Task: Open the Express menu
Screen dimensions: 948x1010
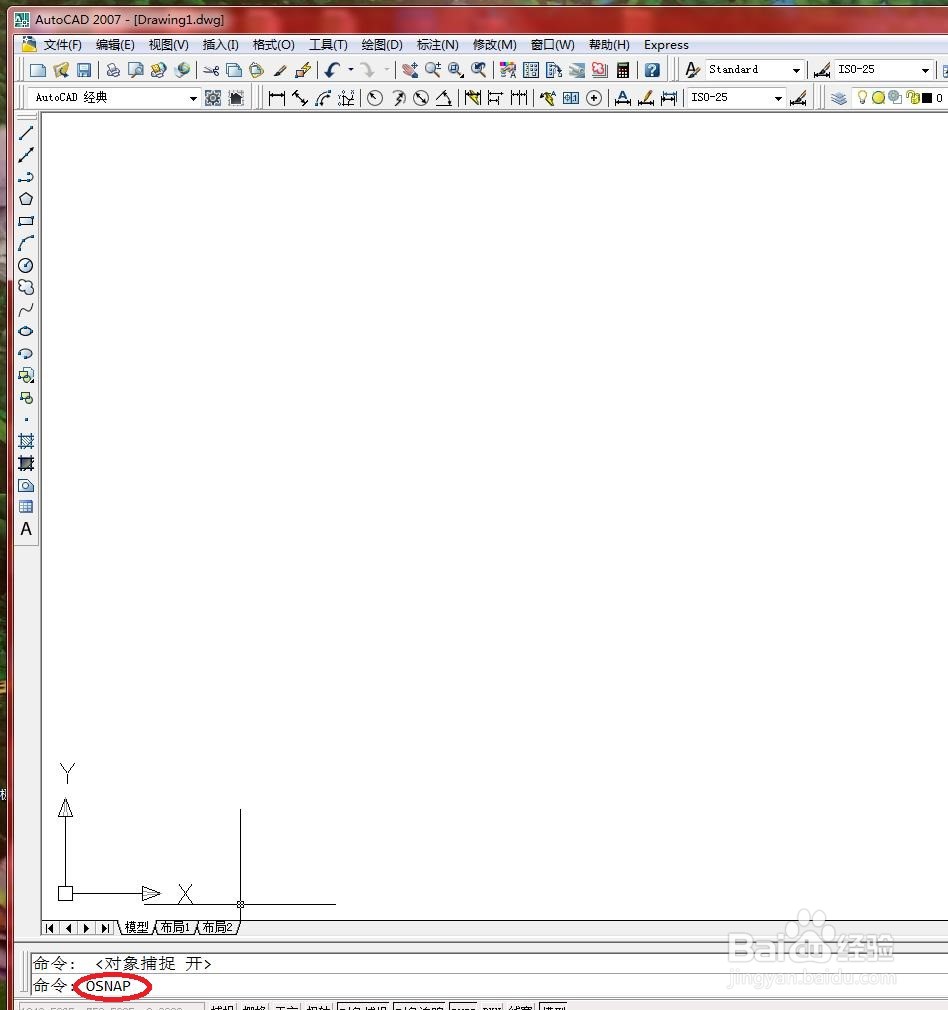Action: click(666, 44)
